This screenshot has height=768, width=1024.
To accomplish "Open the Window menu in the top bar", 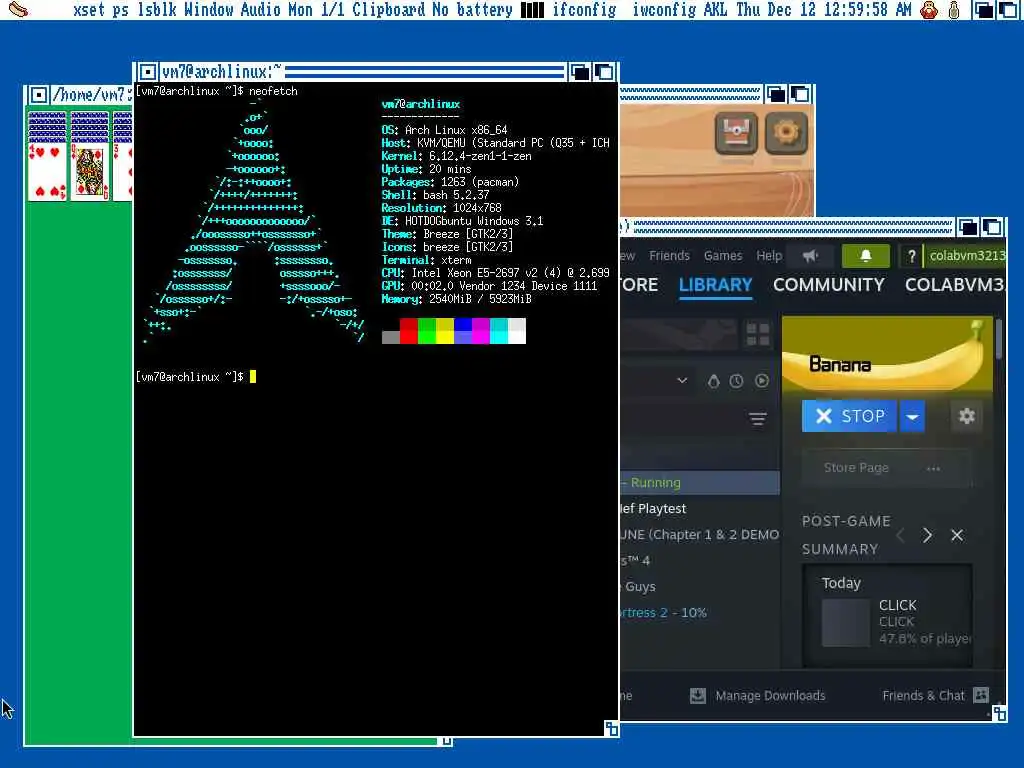I will coord(209,10).
